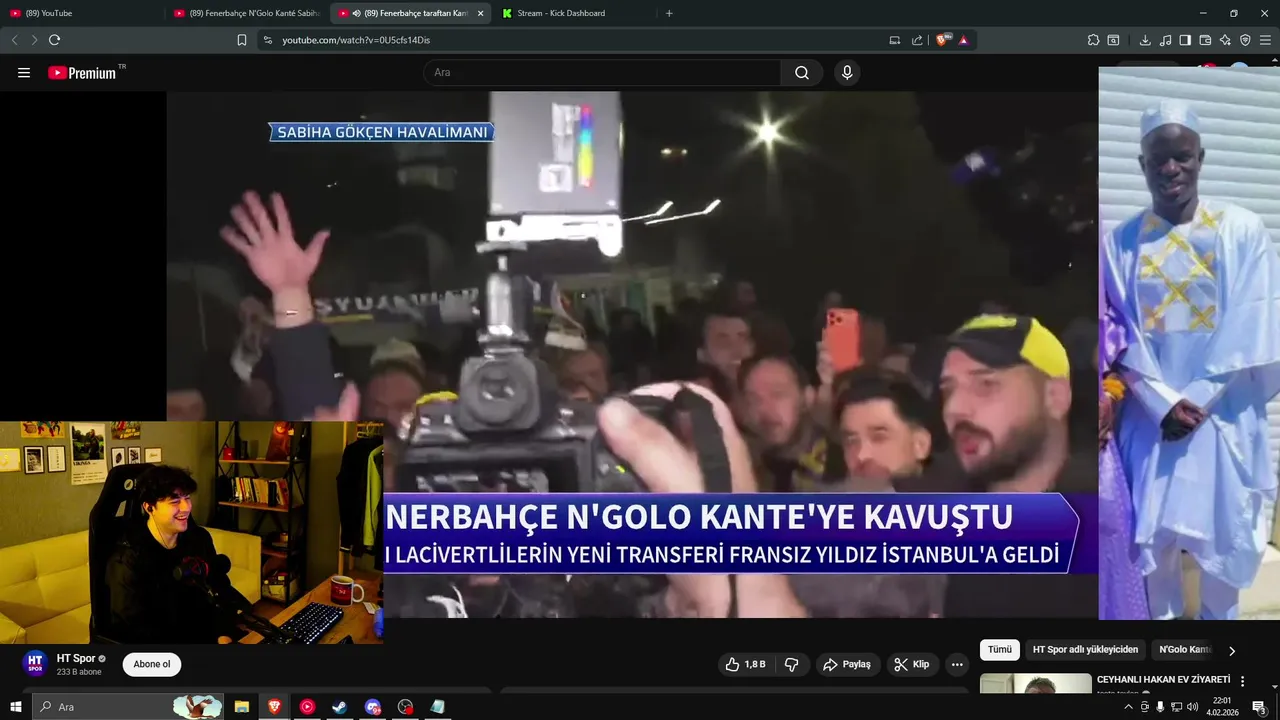Screen dimensions: 1280x720
Task: Close the active 'Fenerbahçe taraftarı' tab
Action: pos(480,13)
